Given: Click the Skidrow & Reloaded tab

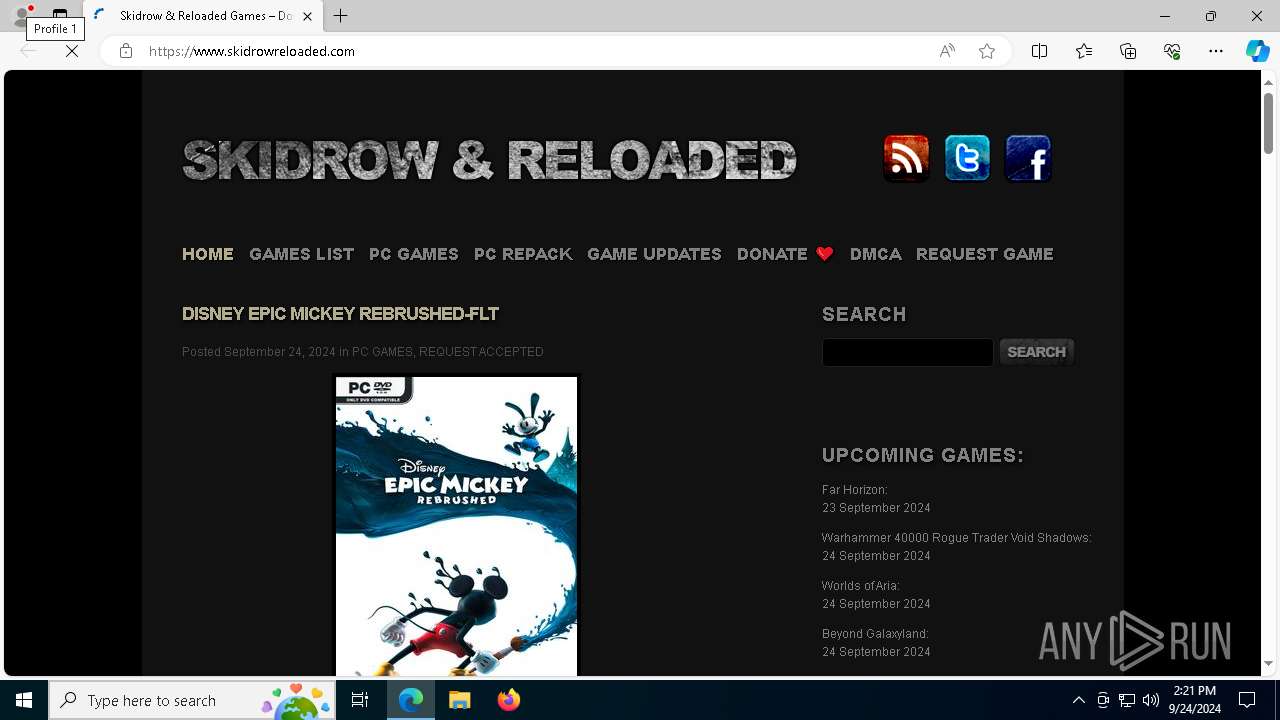Looking at the screenshot, I should click(203, 16).
